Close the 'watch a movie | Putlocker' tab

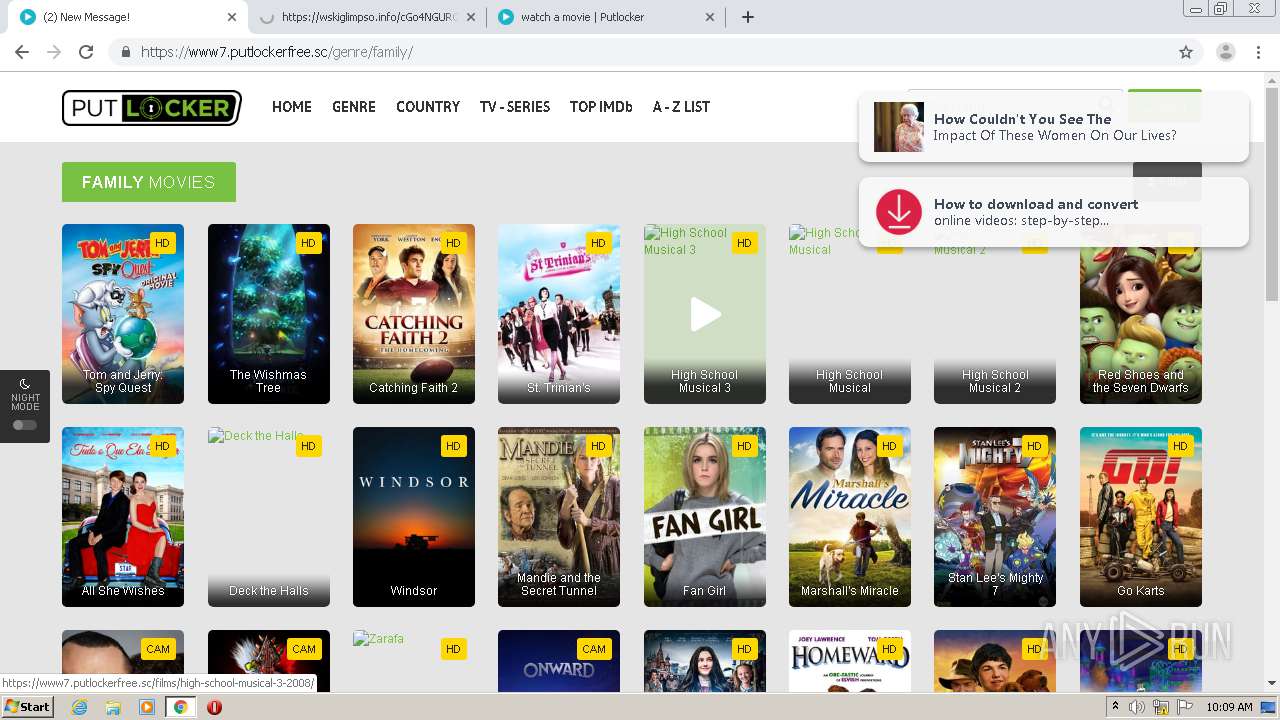(x=710, y=17)
